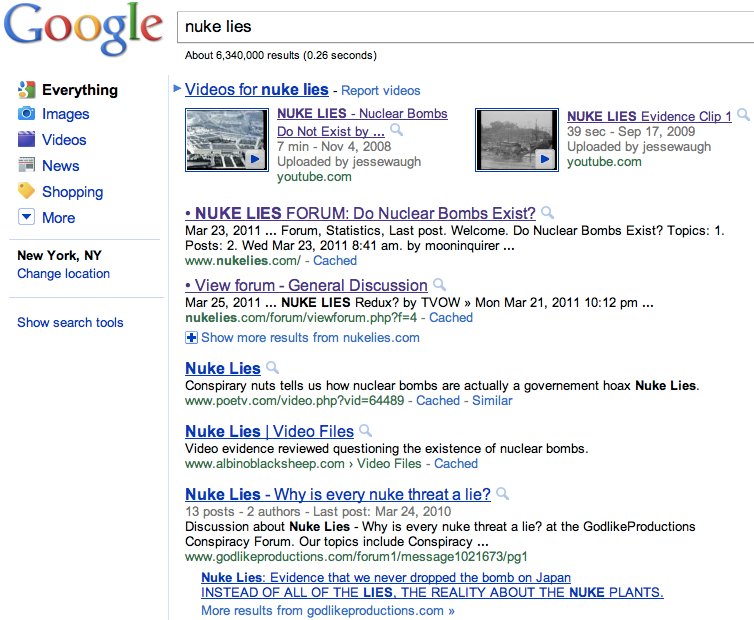The height and width of the screenshot is (620, 754).
Task: Click youtube.com under the Evidence Clip 1 video
Action: coord(604,162)
